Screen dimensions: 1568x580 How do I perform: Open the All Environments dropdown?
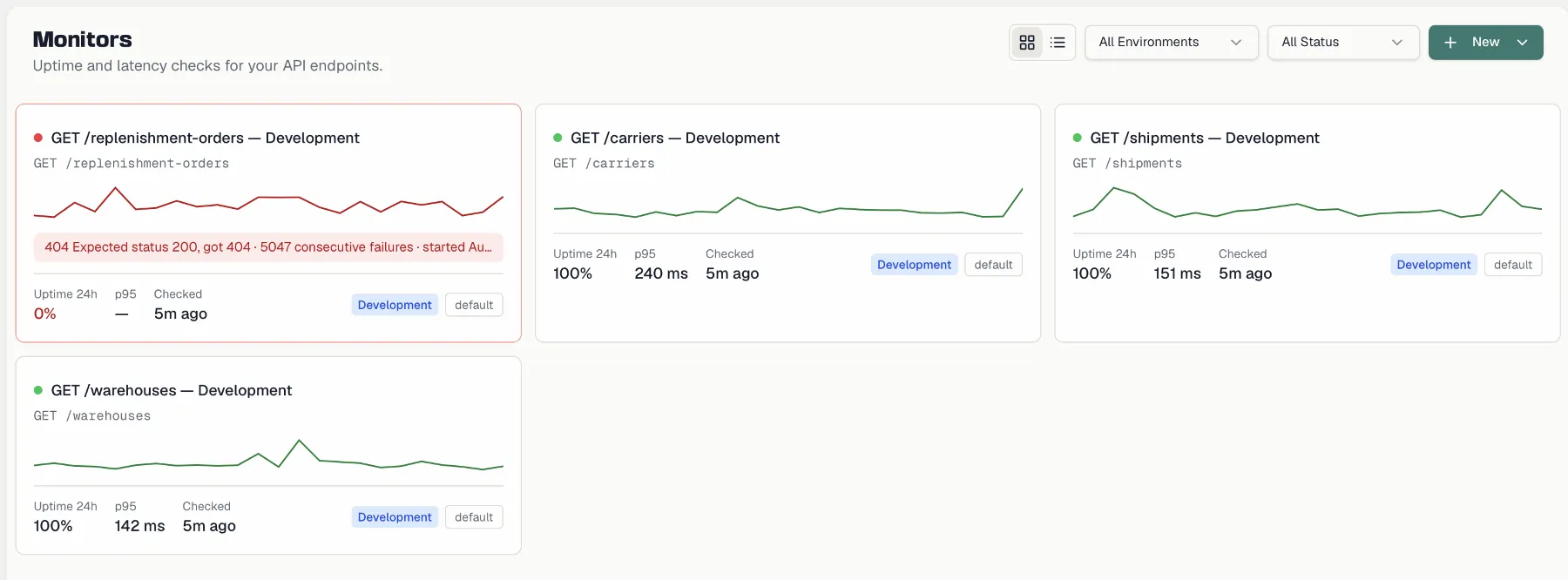pyautogui.click(x=1171, y=42)
